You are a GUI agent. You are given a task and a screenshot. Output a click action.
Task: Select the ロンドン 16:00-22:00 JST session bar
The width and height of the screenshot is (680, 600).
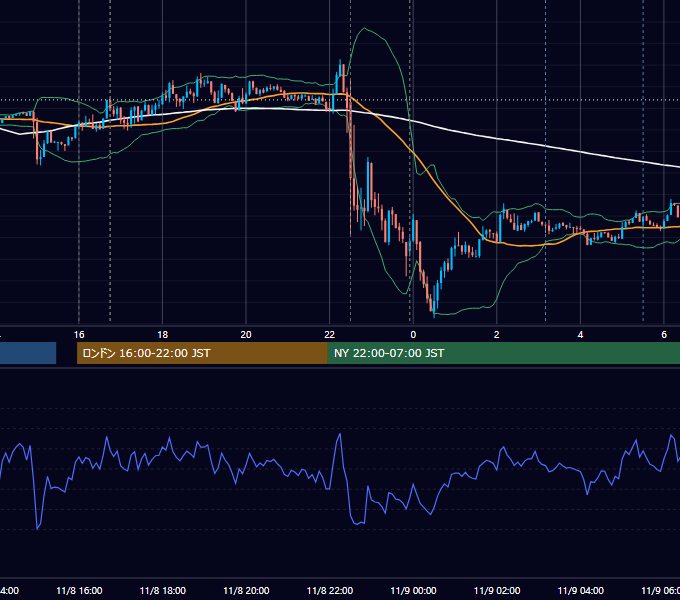[x=202, y=353]
